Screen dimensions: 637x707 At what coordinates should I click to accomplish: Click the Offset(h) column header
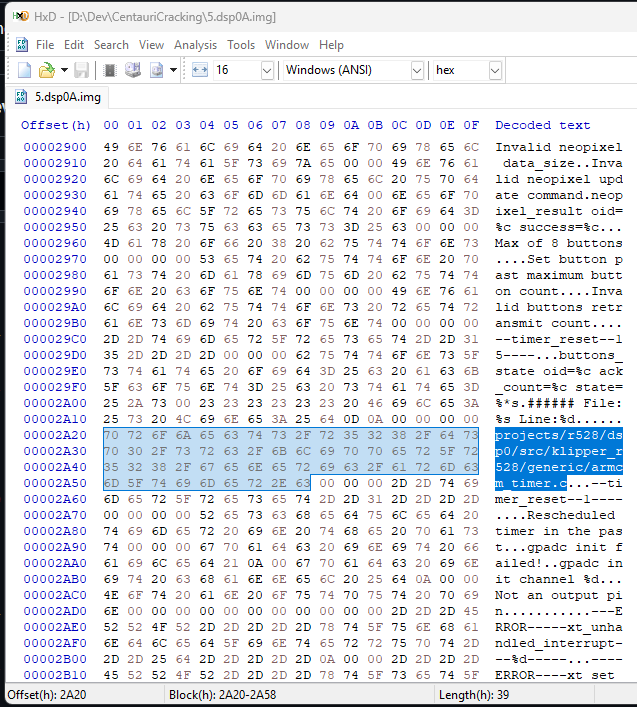coord(55,125)
